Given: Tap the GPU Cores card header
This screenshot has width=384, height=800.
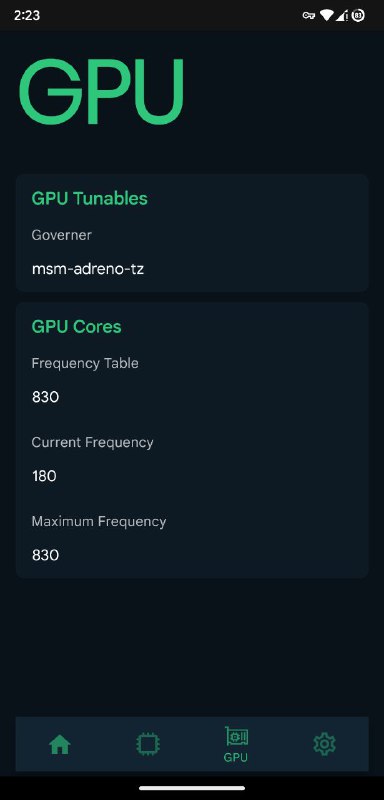Looking at the screenshot, I should [76, 327].
